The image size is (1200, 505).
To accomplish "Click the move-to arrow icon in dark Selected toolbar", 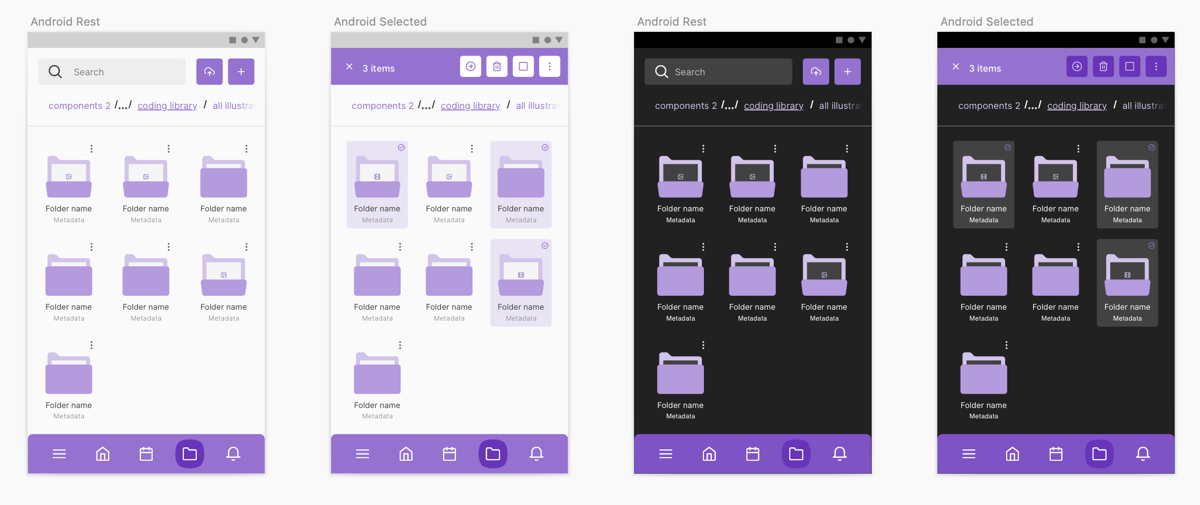I will [x=1077, y=66].
